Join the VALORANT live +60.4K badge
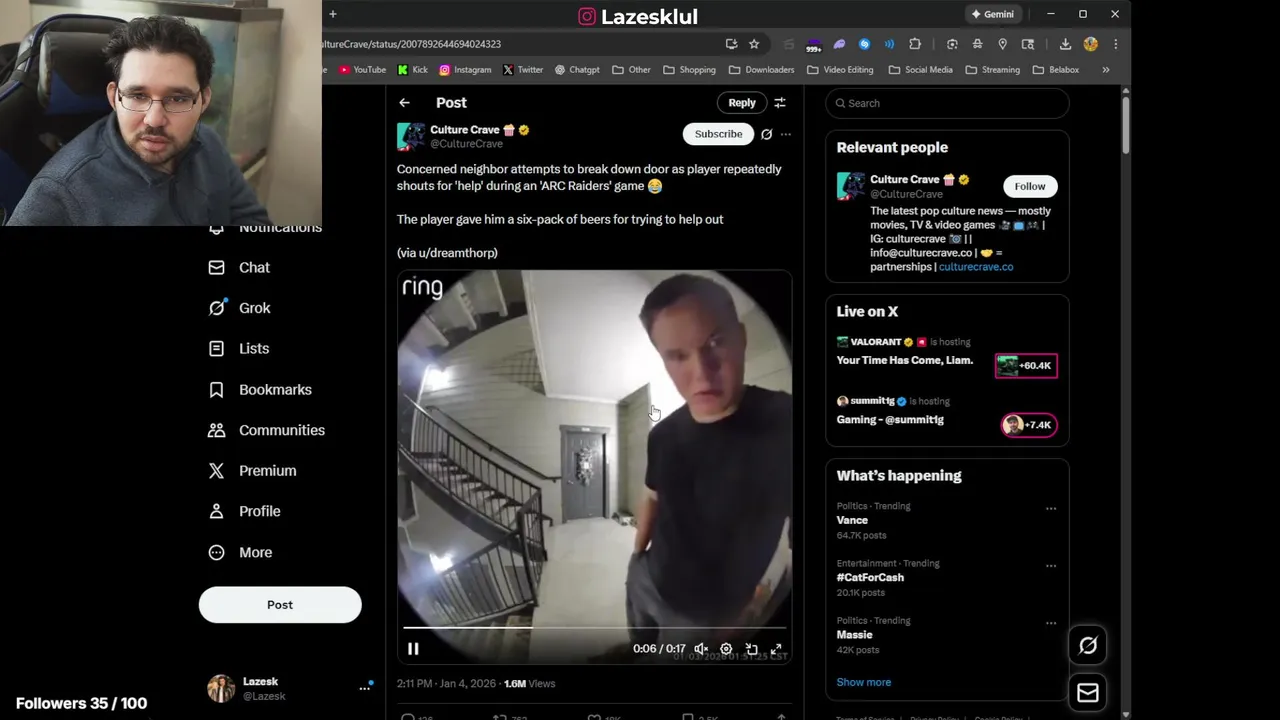Viewport: 1280px width, 720px height. point(1026,366)
